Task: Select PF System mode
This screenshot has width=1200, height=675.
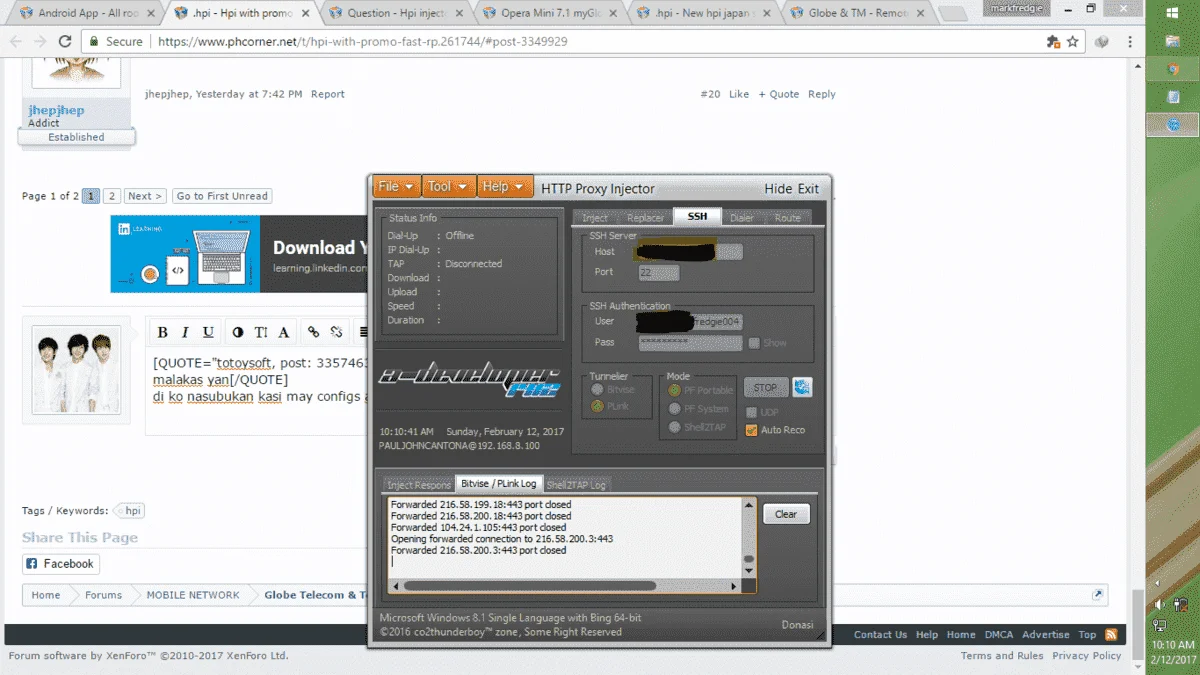Action: [674, 408]
